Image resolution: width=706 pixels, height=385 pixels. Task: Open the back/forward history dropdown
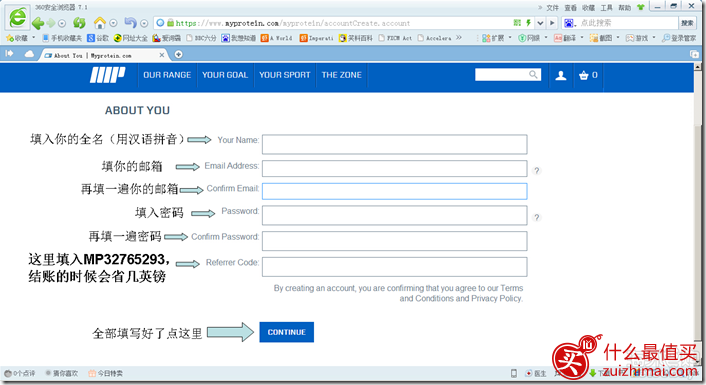62,23
